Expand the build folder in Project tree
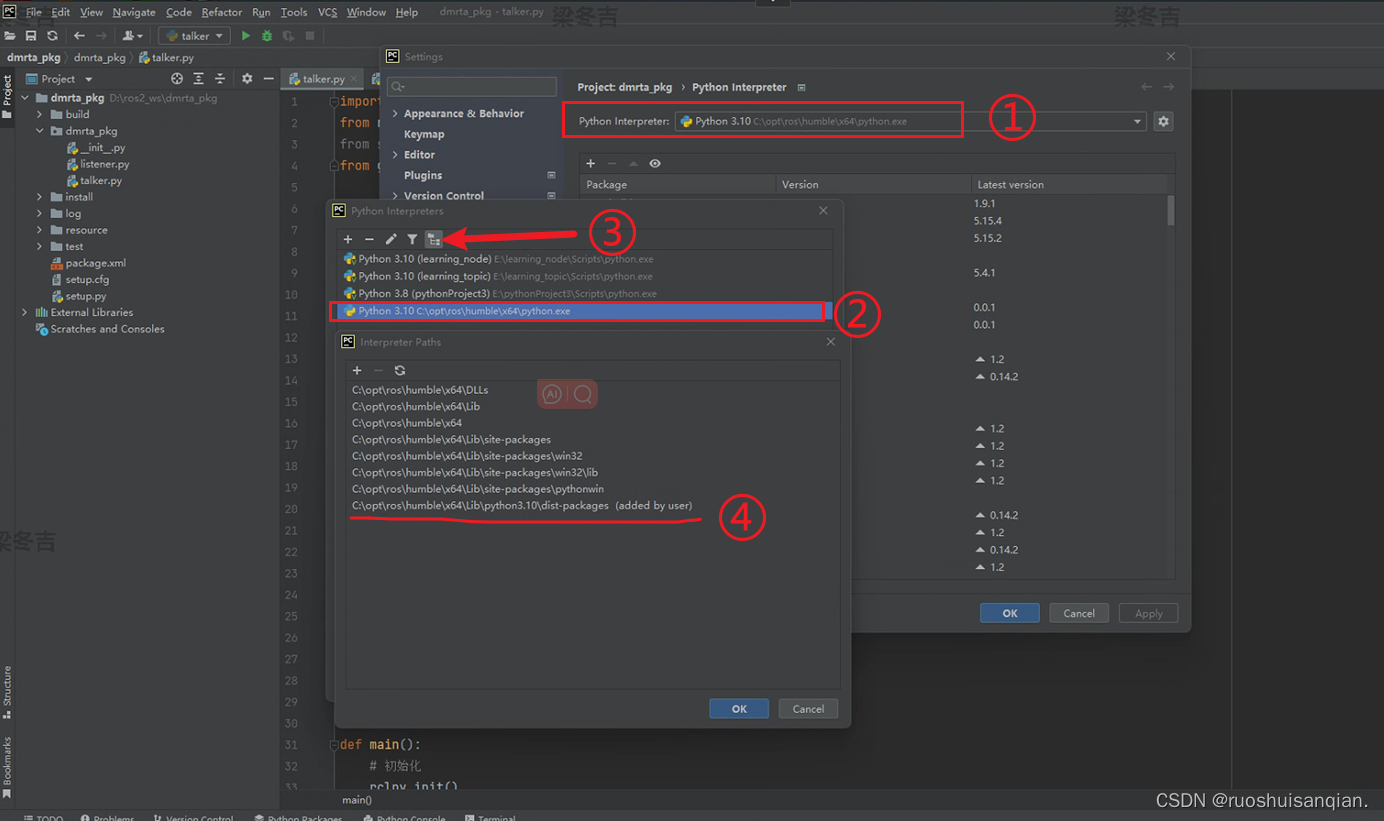 [x=39, y=114]
